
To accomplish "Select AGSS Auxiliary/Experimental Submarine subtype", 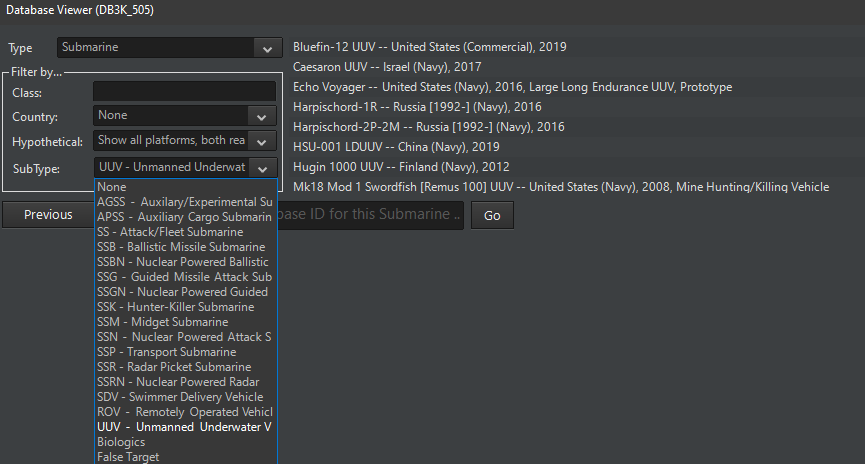I will [185, 202].
